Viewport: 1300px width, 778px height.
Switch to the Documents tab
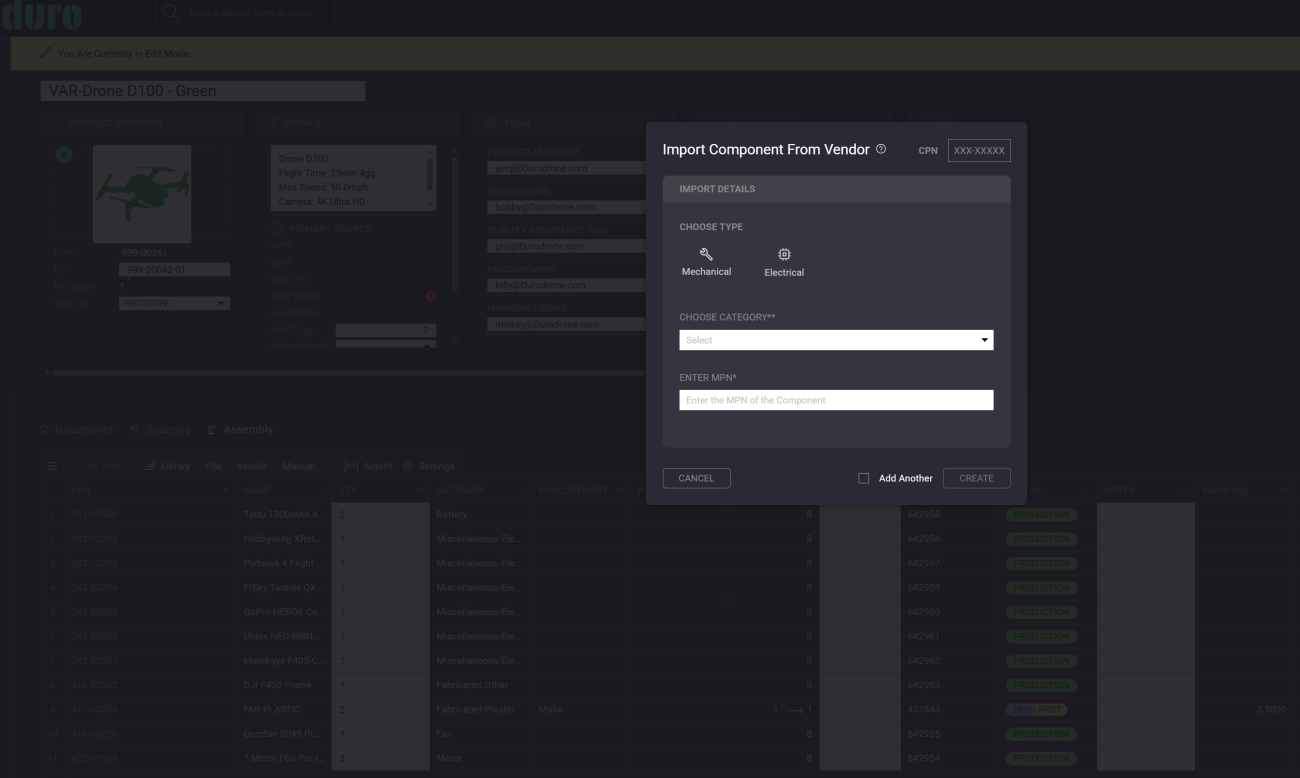point(77,430)
